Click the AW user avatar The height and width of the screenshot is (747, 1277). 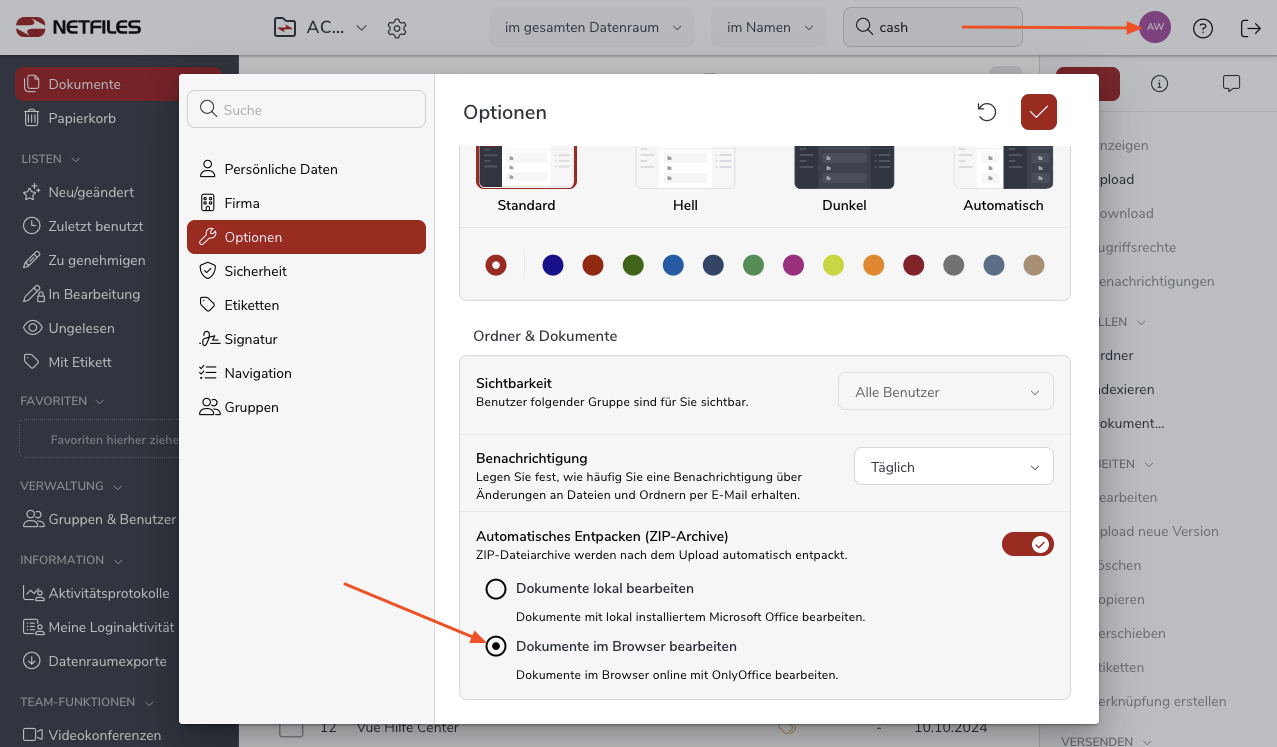1155,27
